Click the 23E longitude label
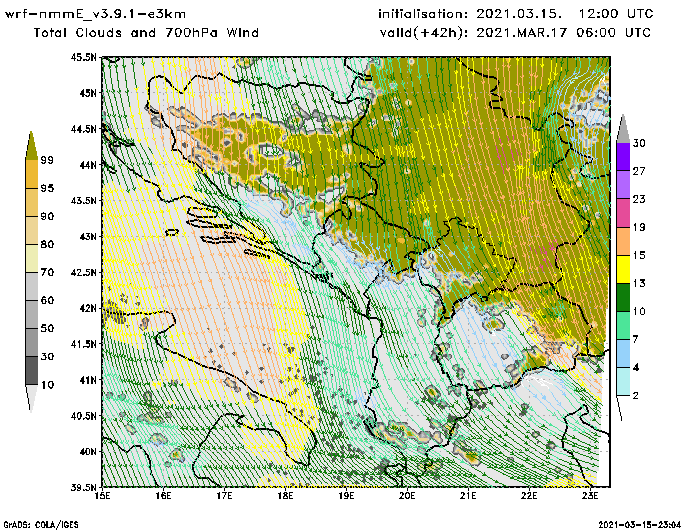Image resolution: width=700 pixels, height=530 pixels. point(590,496)
